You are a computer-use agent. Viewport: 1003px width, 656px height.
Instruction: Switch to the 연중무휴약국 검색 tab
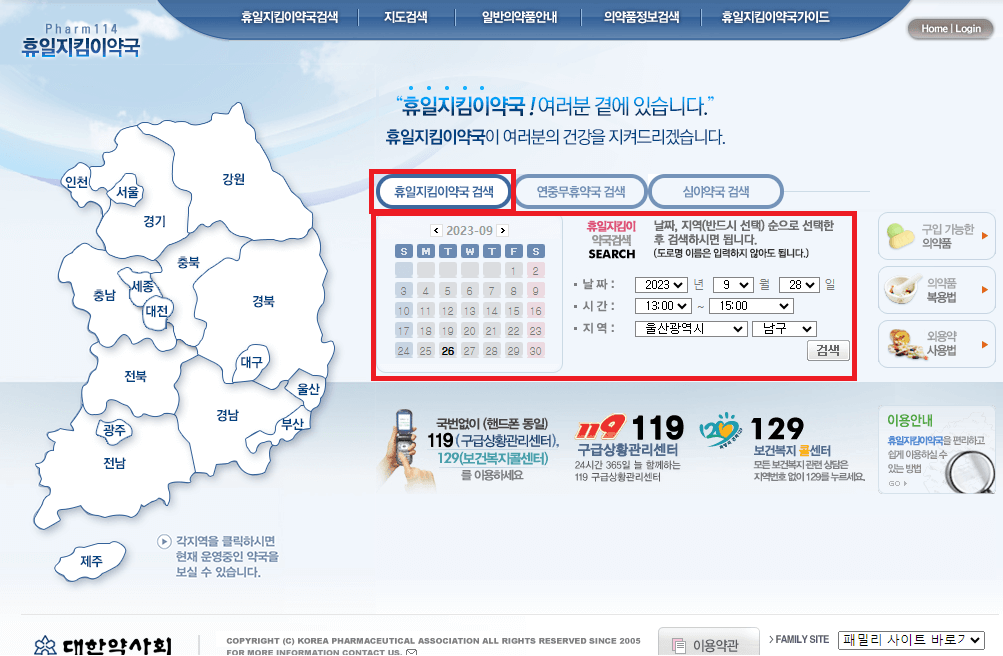[x=580, y=190]
